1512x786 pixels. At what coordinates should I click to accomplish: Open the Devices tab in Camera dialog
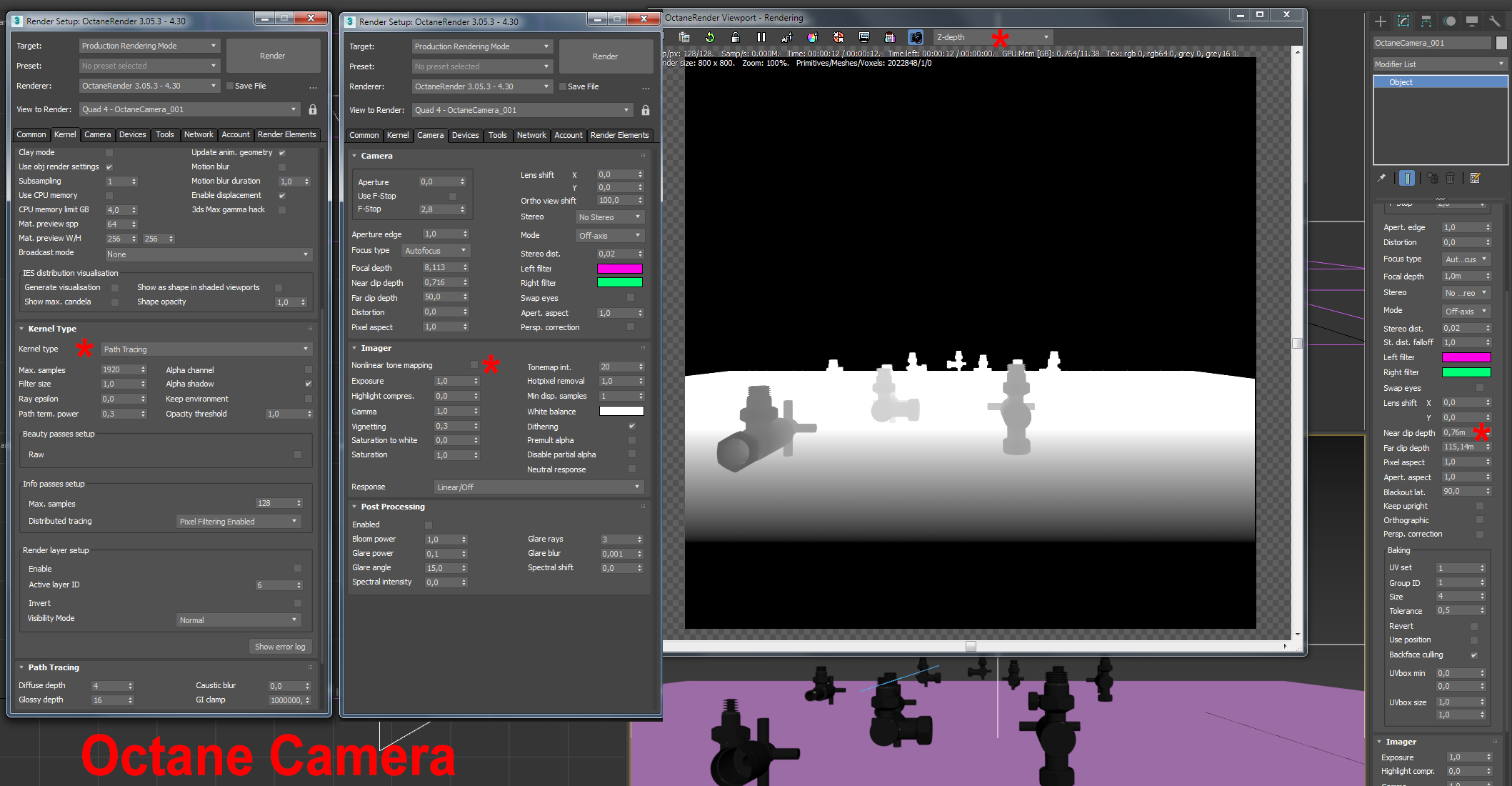pos(465,135)
